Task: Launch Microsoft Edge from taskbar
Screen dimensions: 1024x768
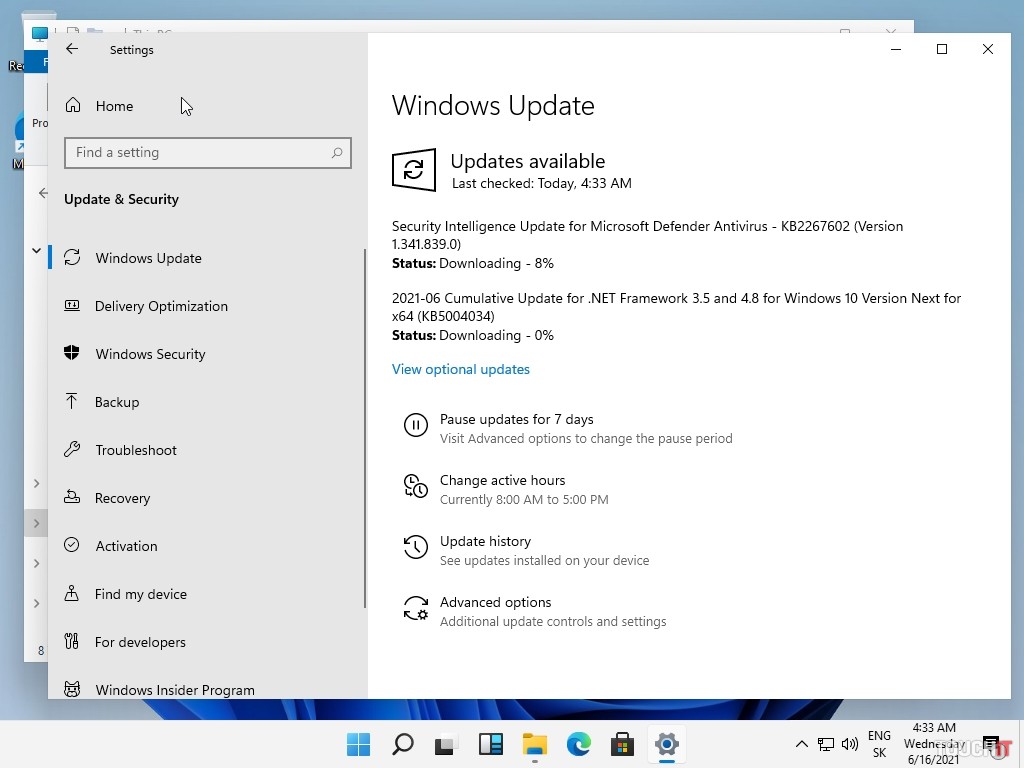Action: (x=578, y=744)
